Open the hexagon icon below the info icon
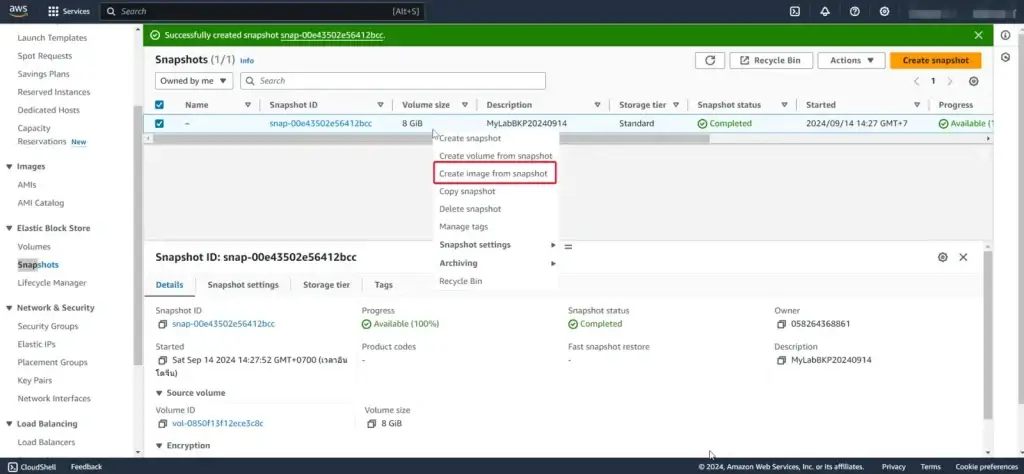 coord(1006,57)
